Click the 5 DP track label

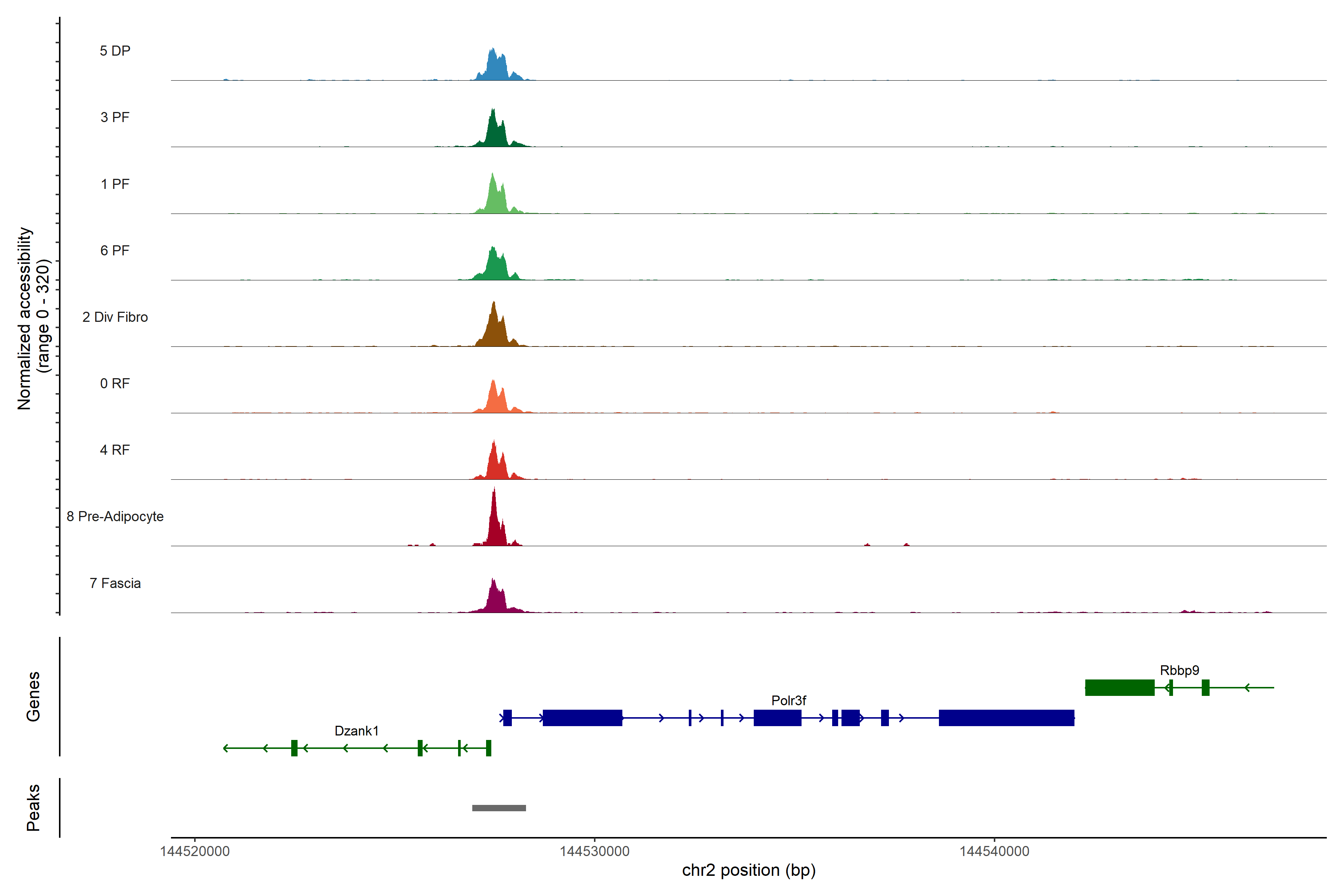pyautogui.click(x=115, y=51)
